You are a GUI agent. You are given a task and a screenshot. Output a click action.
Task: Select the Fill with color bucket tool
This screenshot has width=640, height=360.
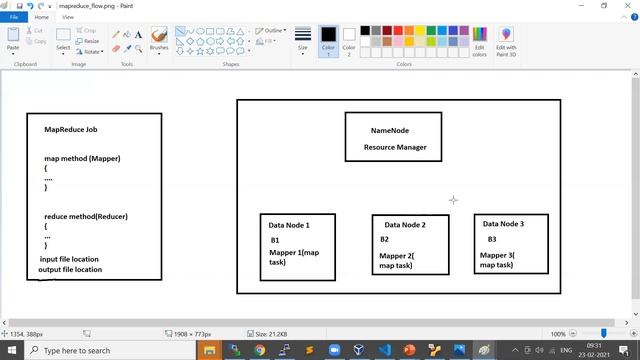tap(127, 35)
